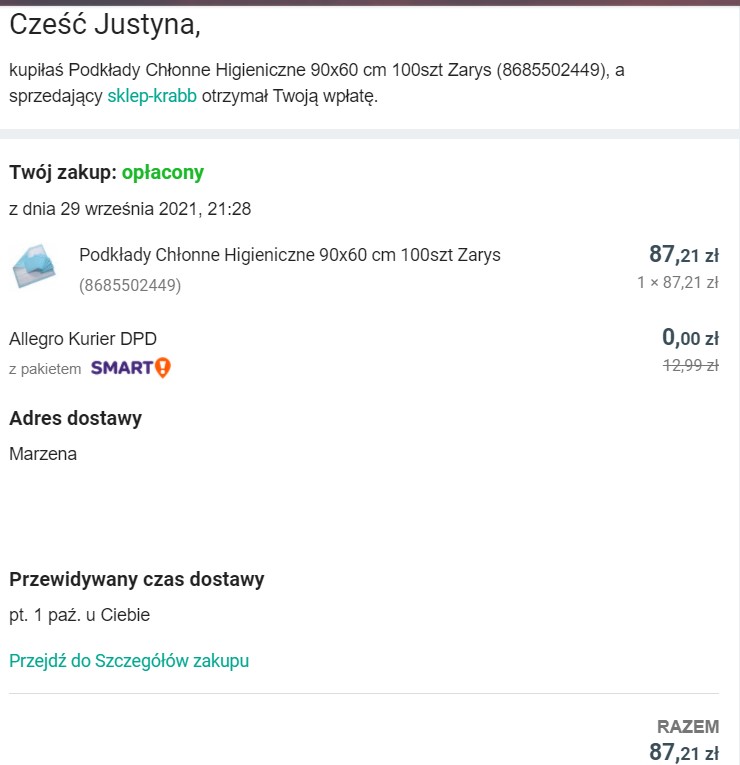Click the product thumbnail image
Image resolution: width=740 pixels, height=765 pixels.
click(35, 267)
